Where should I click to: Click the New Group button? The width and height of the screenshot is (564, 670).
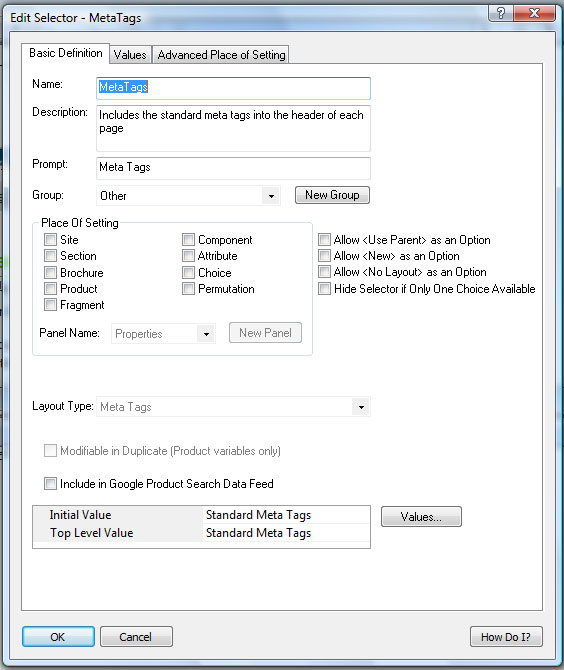point(332,195)
